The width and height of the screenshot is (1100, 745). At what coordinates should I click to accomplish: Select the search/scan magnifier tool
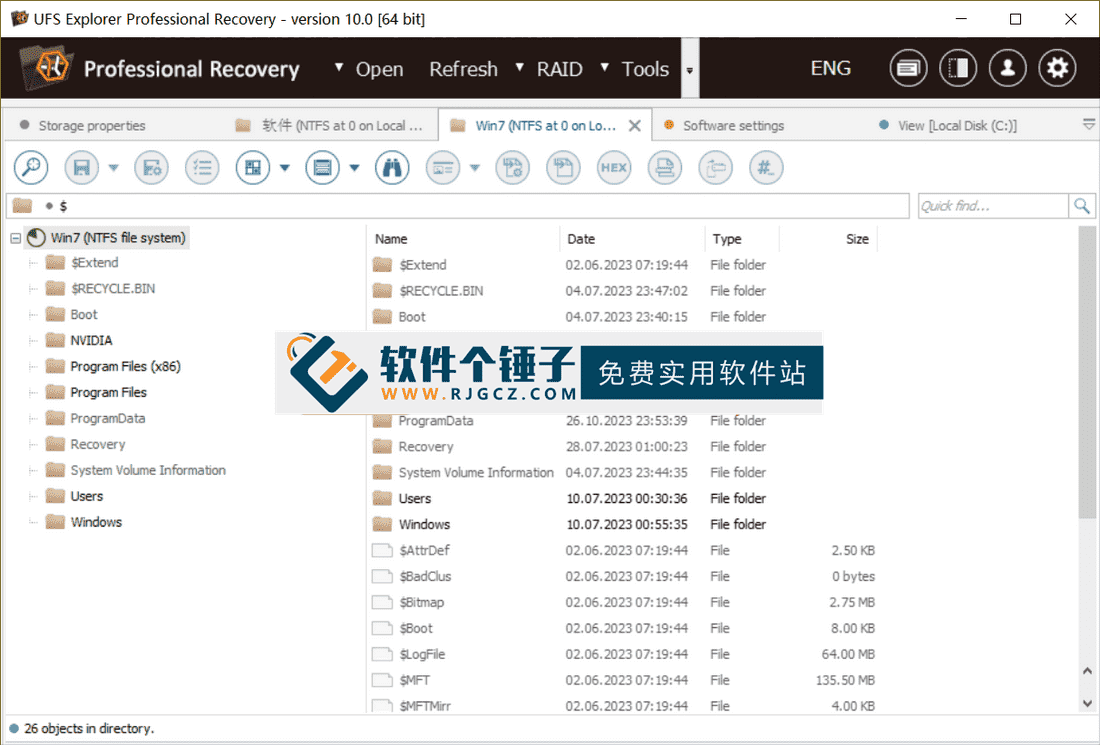coord(30,167)
